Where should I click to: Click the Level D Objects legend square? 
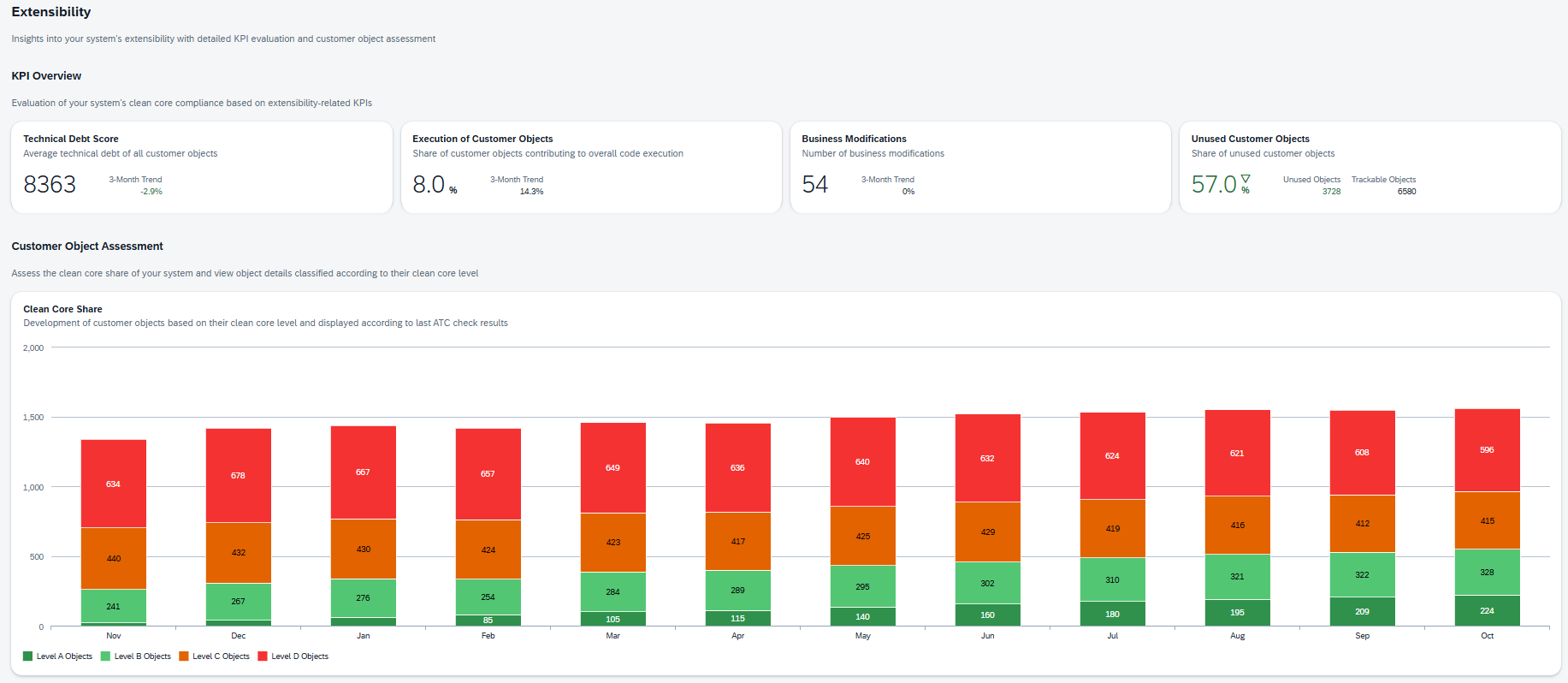(x=263, y=656)
